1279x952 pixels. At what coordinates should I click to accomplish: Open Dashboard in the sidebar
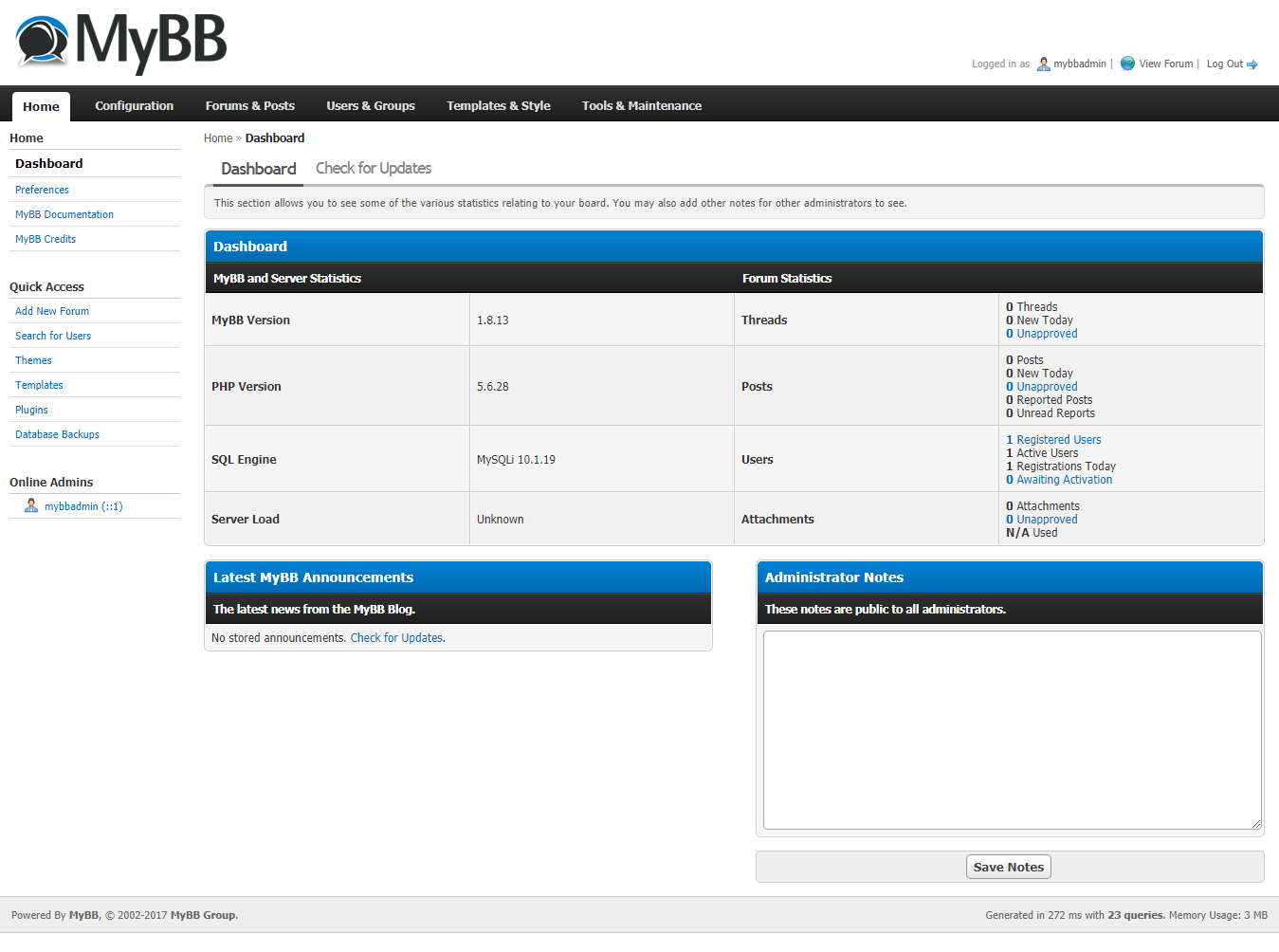point(49,163)
